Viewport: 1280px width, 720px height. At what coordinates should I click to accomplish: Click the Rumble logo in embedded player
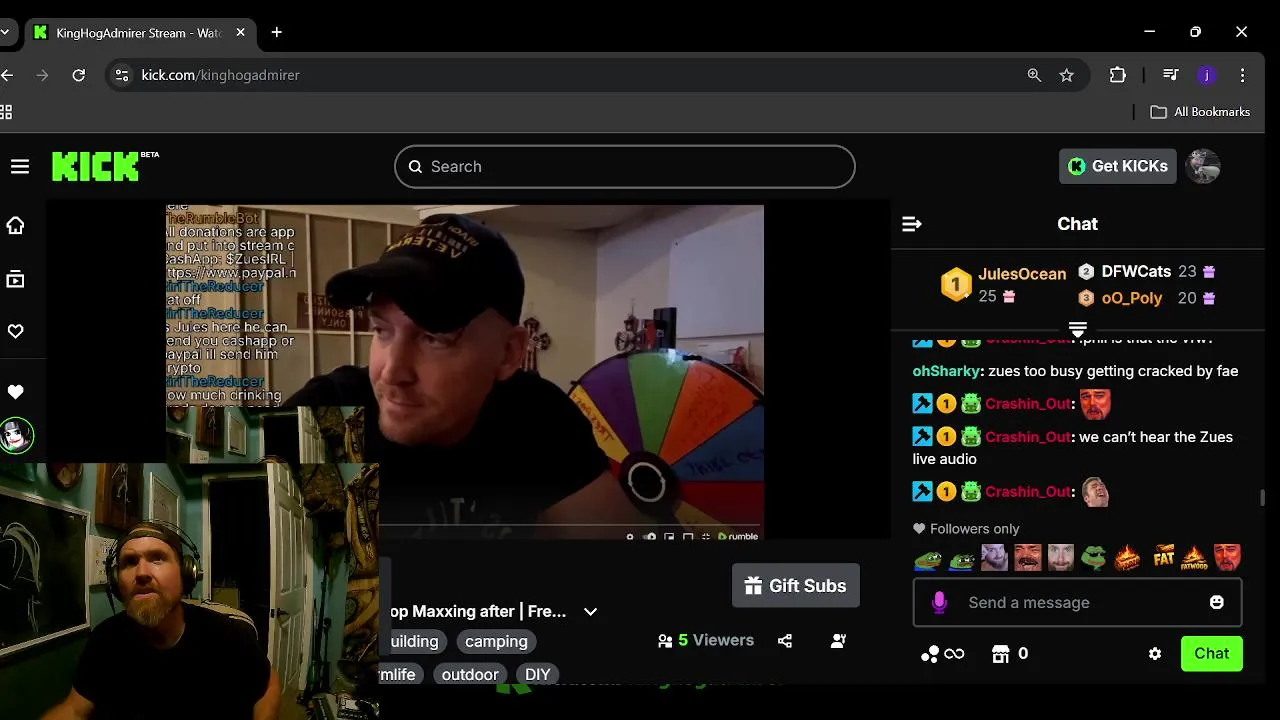point(737,537)
